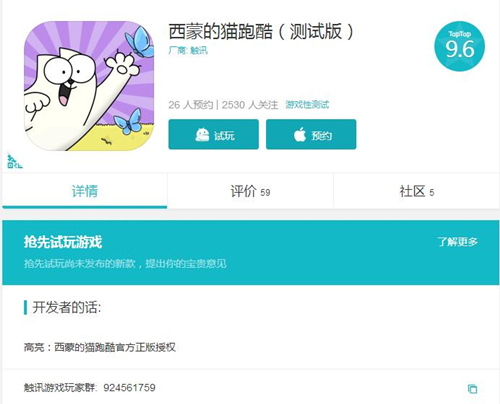Click the 游戏性测试 tag link
Viewport: 500px width, 404px height.
click(307, 105)
